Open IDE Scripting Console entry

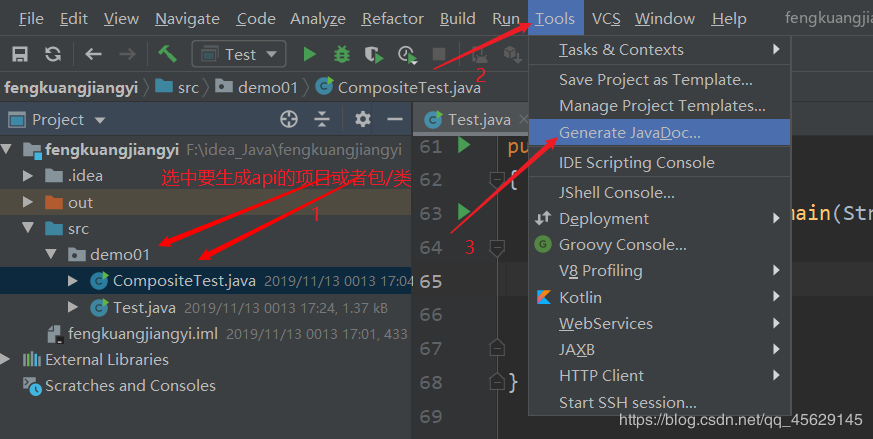point(659,163)
